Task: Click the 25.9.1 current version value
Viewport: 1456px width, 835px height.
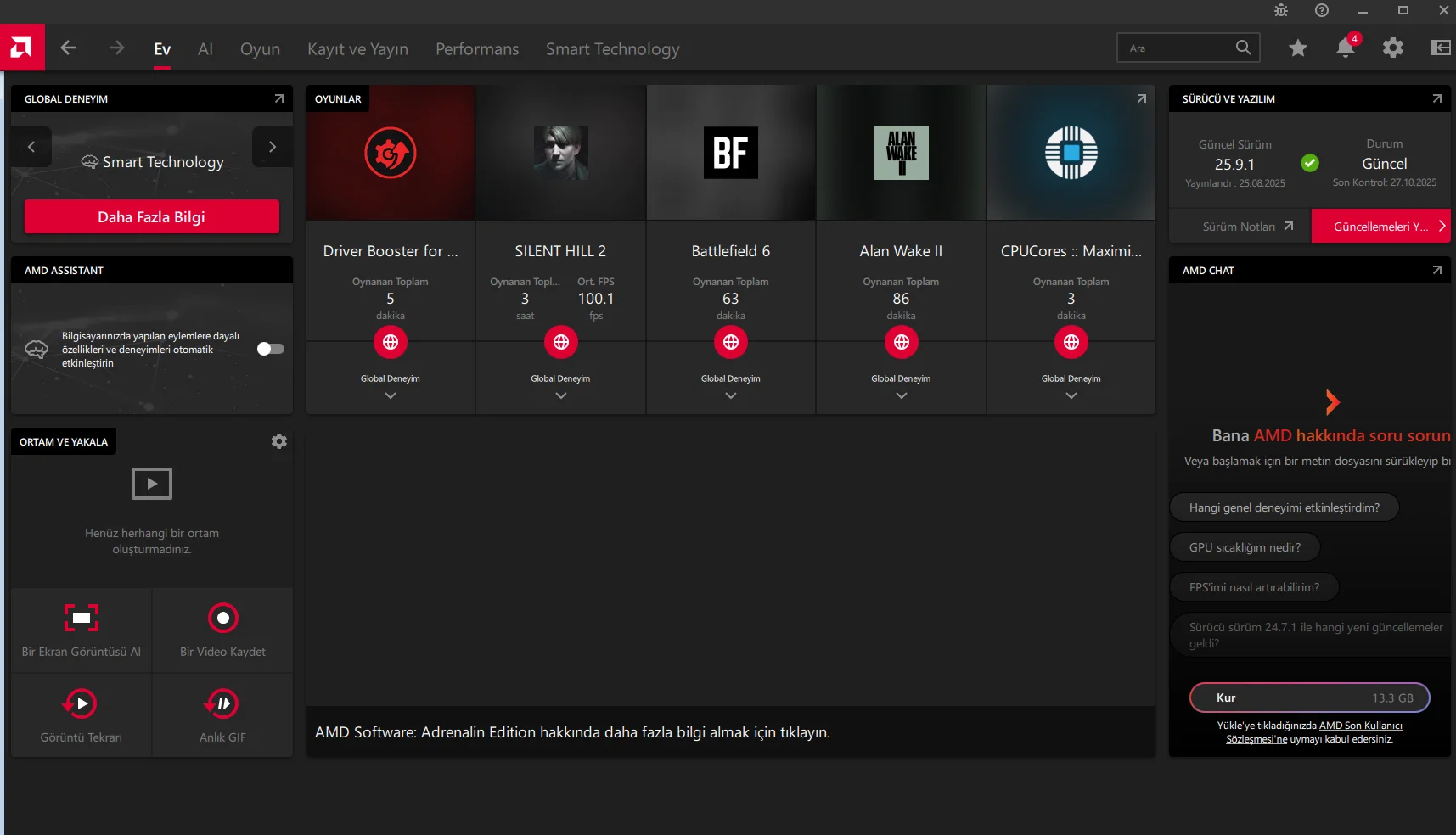Action: 1234,164
